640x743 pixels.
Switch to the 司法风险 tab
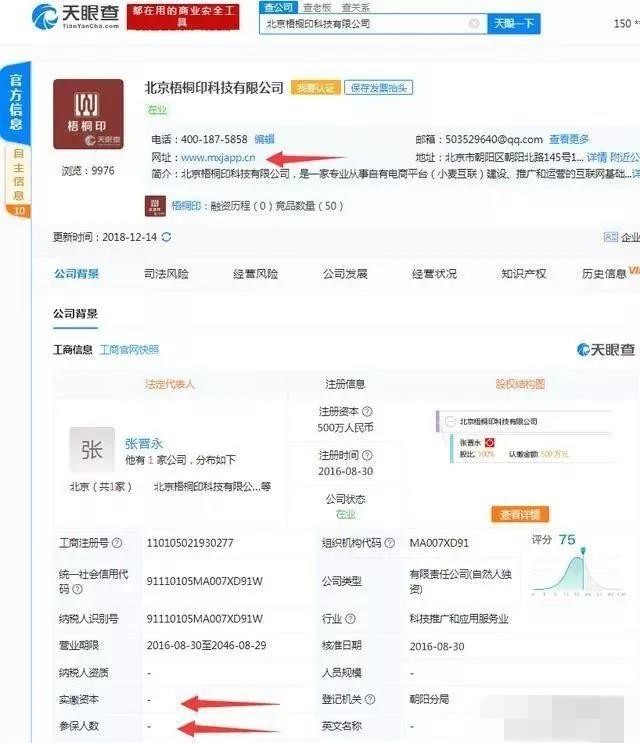pos(166,273)
